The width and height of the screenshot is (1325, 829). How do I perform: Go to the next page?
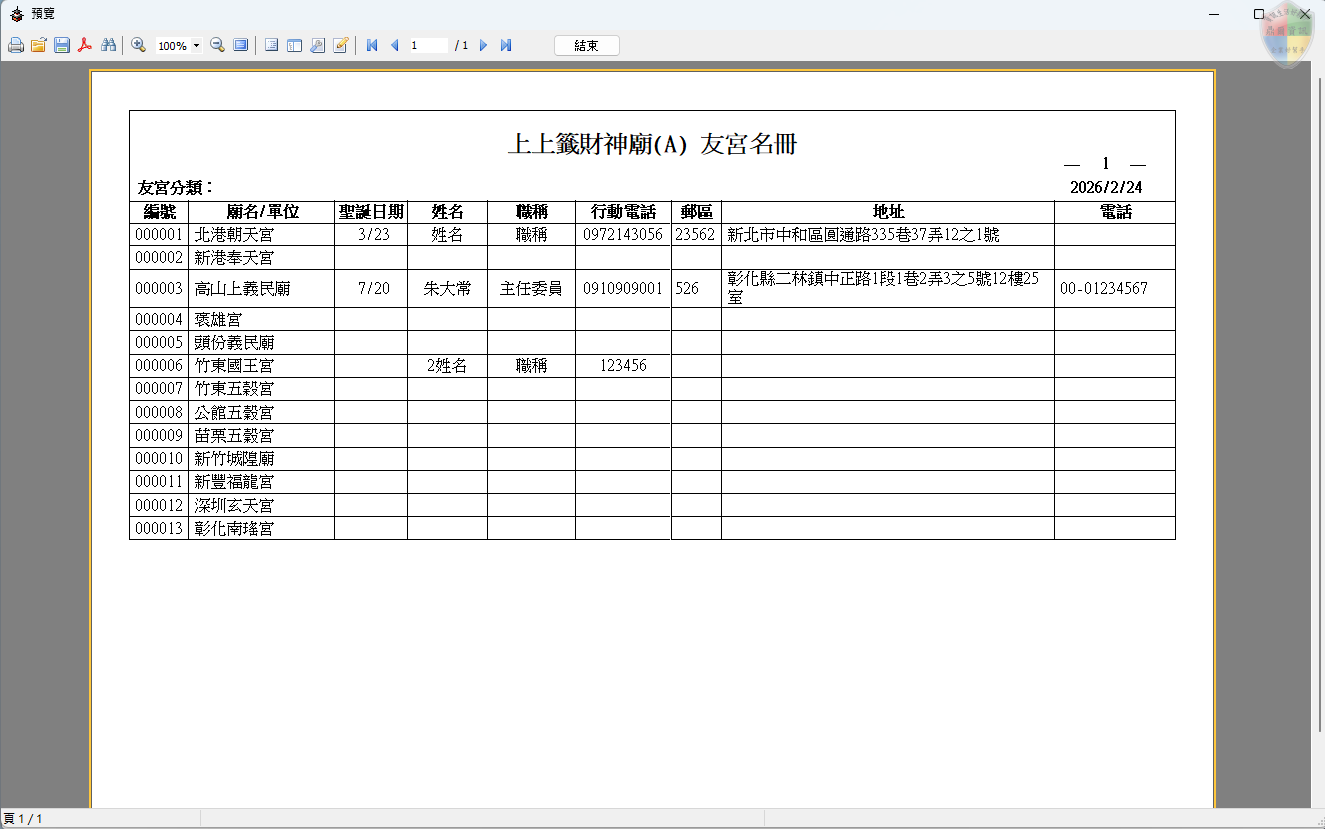(x=484, y=46)
